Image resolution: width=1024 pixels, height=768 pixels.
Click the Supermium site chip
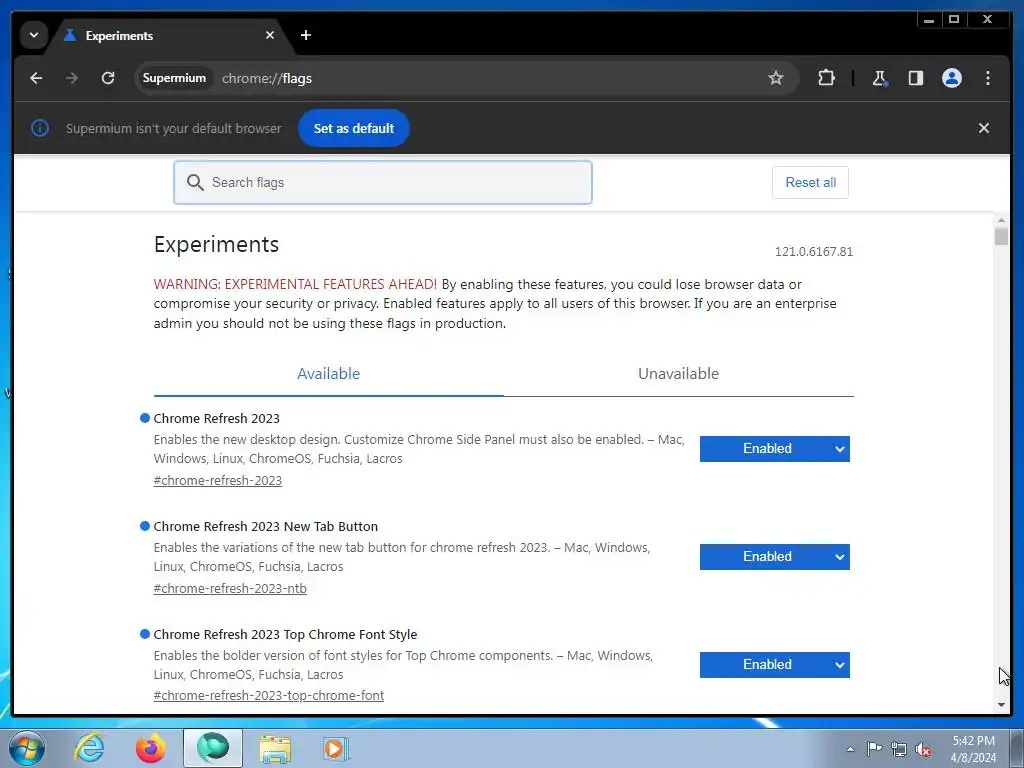[174, 78]
